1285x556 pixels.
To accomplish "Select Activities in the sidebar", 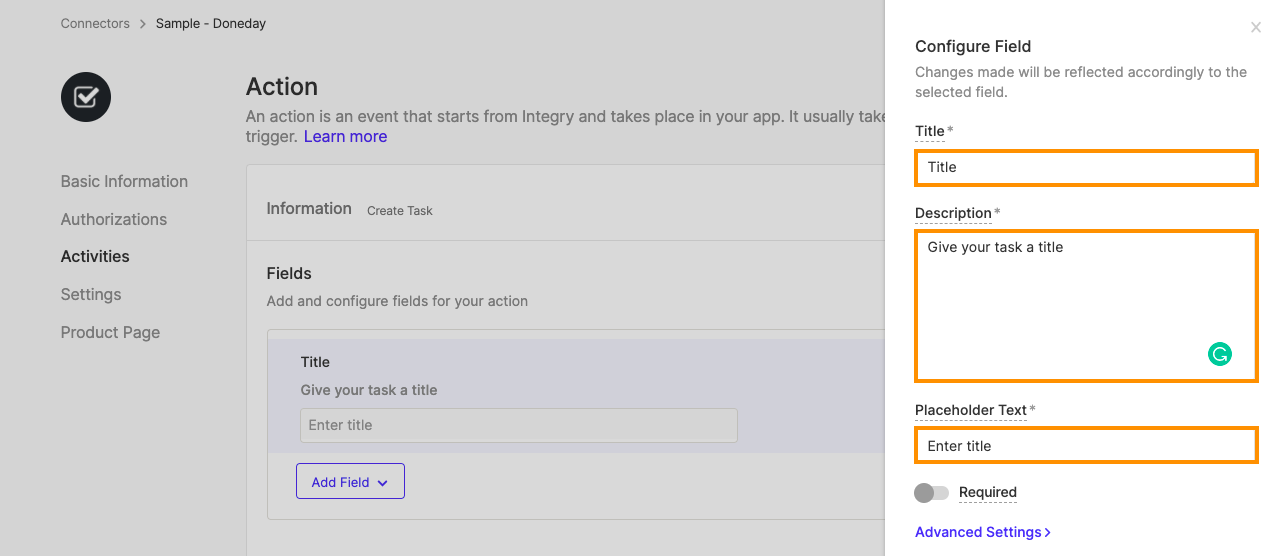I will tap(95, 256).
